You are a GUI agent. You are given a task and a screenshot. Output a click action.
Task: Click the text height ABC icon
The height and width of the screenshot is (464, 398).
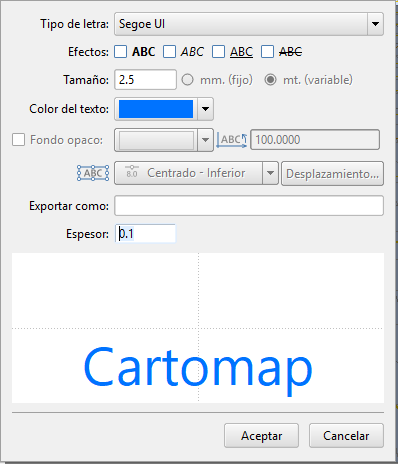coord(232,140)
